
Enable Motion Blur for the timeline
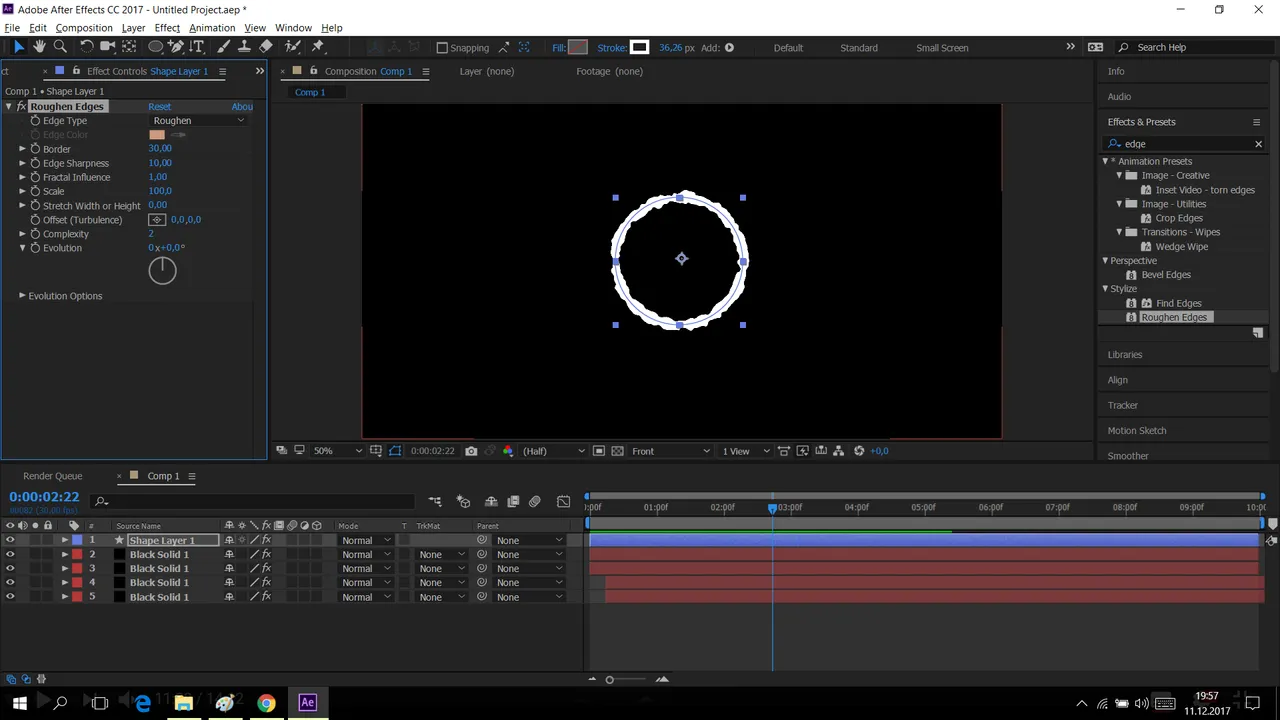(x=535, y=501)
